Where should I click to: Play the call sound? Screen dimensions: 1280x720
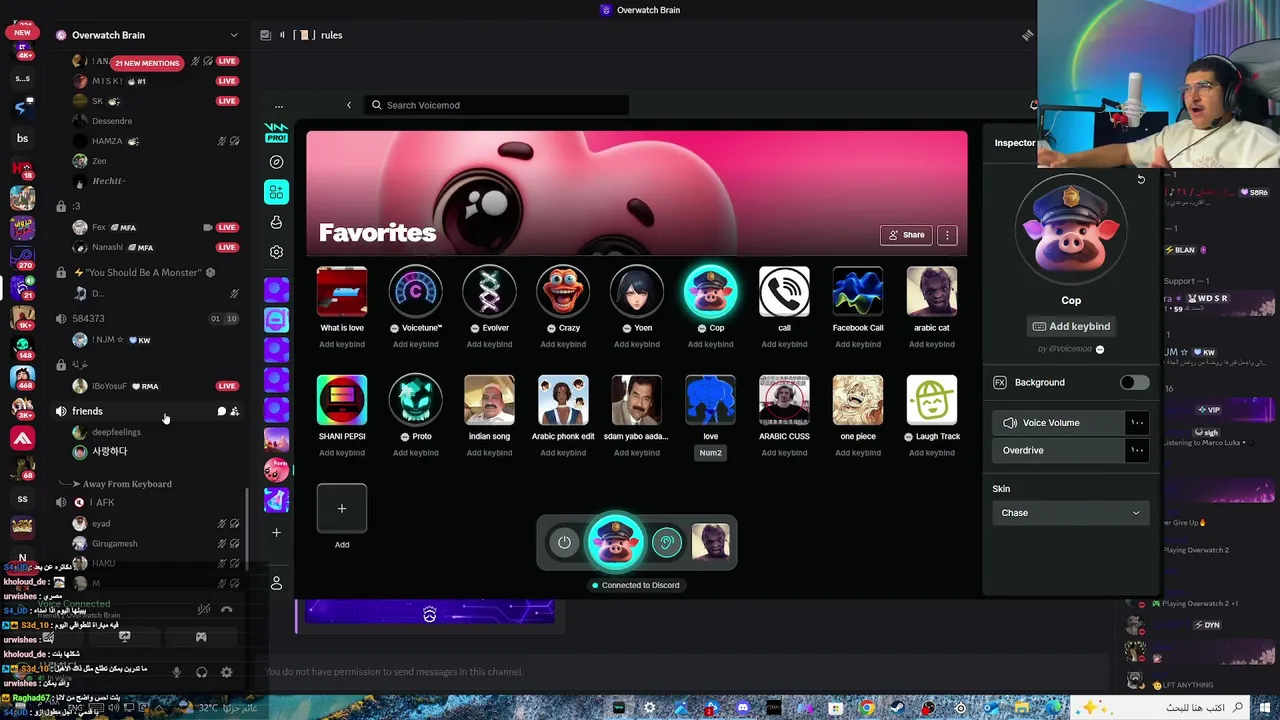click(784, 291)
